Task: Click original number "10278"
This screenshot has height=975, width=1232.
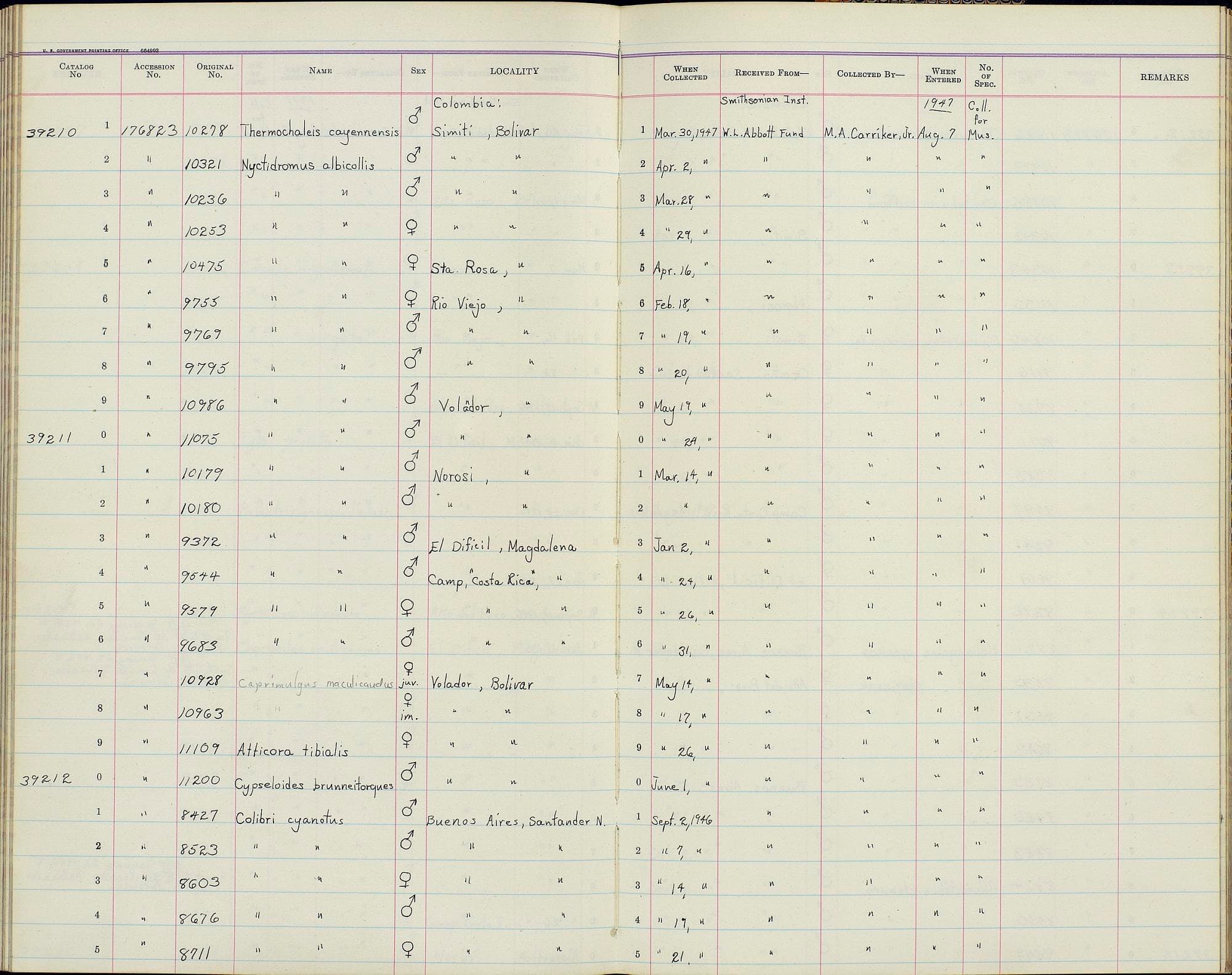Action: 206,131
